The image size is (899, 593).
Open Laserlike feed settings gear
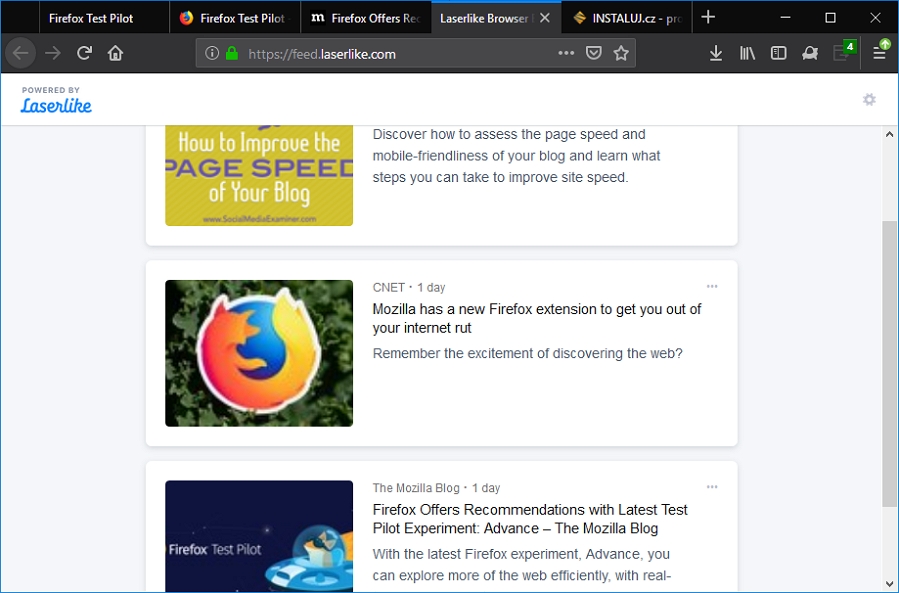click(x=869, y=99)
